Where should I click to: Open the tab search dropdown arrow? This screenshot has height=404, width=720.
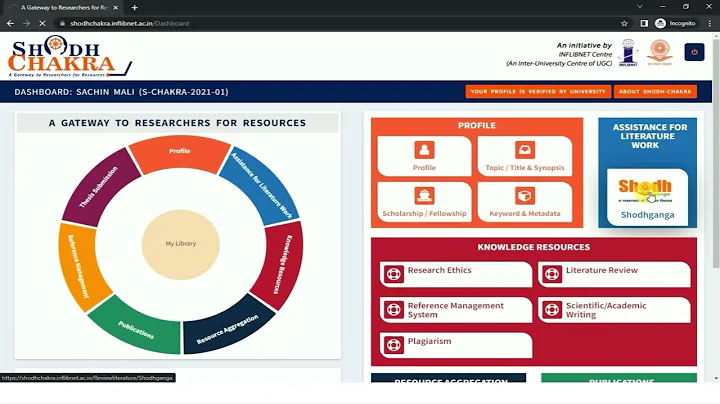[640, 7]
